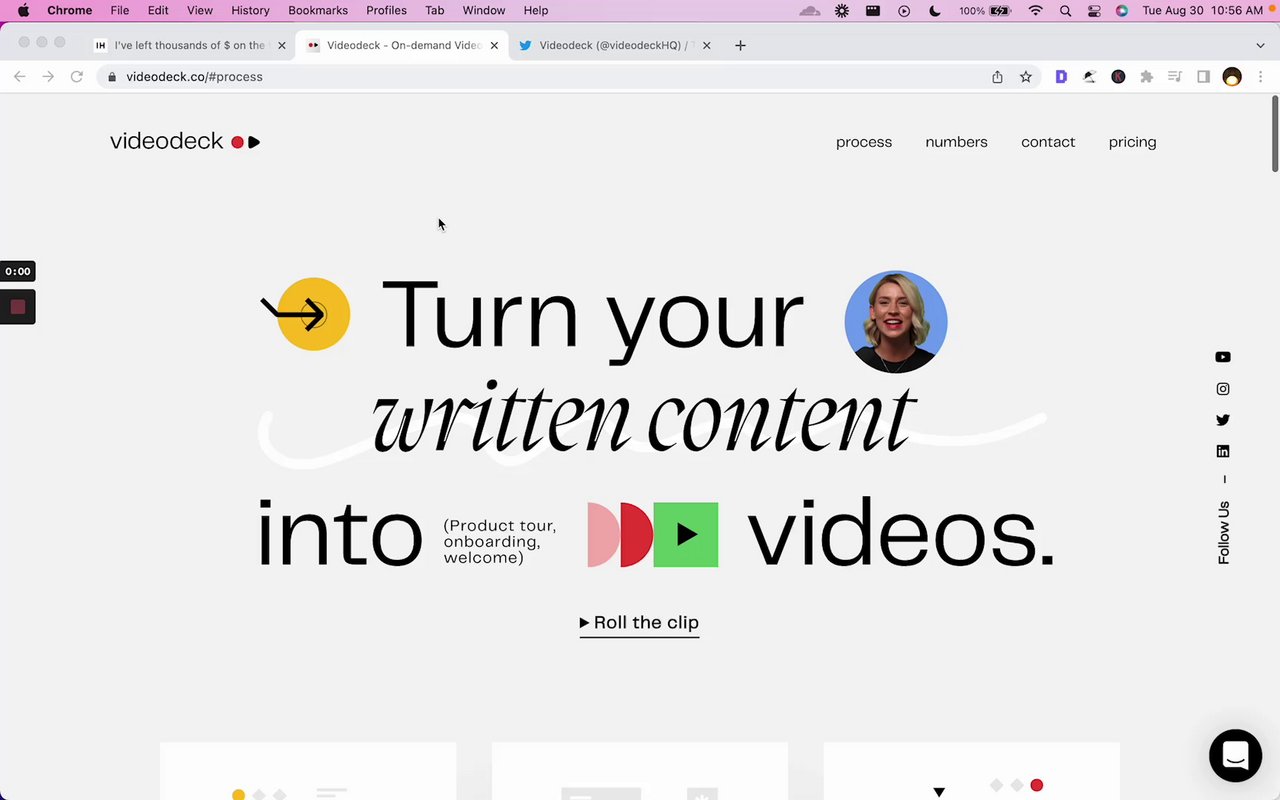Viewport: 1280px width, 800px height.
Task: Click the 0:00 recording timer
Action: pyautogui.click(x=17, y=271)
